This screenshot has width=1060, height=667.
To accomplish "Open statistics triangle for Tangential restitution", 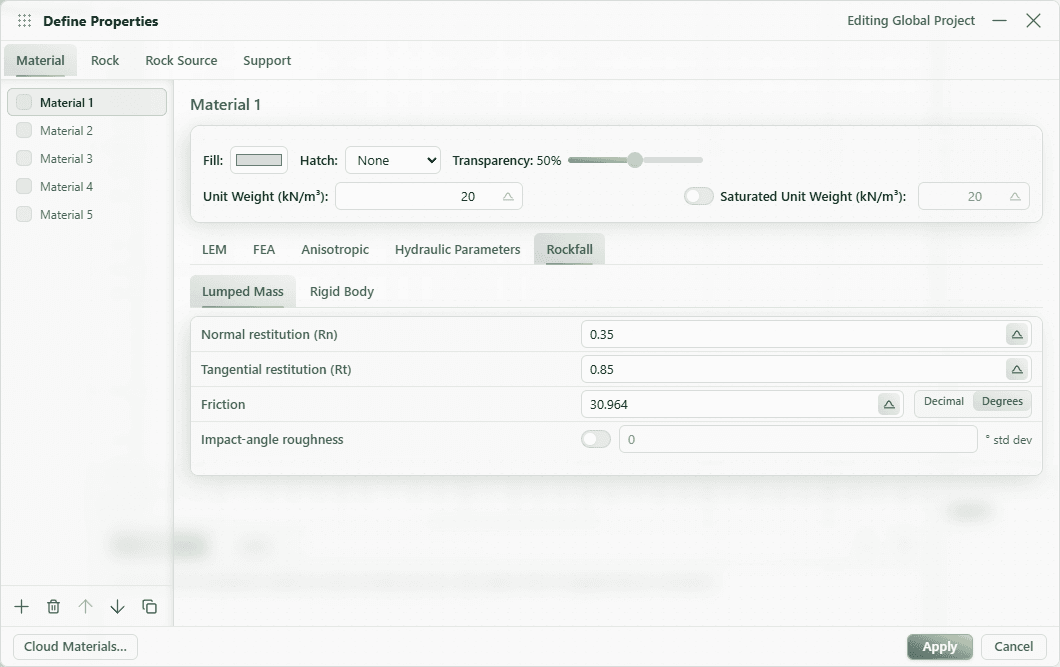I will pyautogui.click(x=1017, y=370).
